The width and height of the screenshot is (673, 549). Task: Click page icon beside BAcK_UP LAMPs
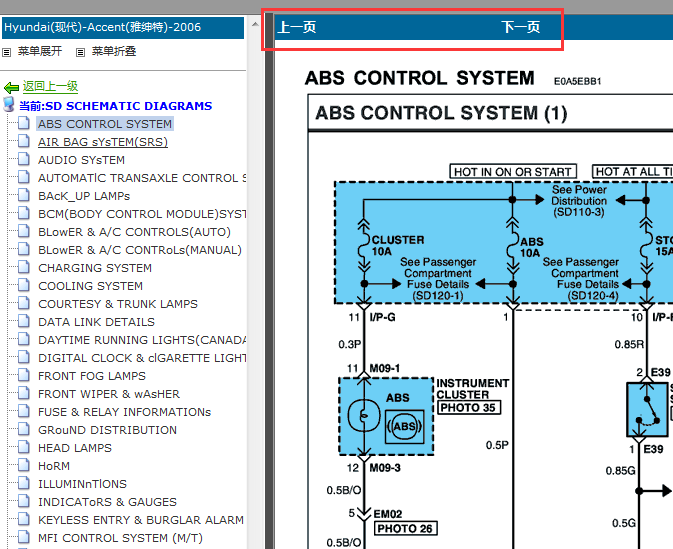[x=24, y=195]
